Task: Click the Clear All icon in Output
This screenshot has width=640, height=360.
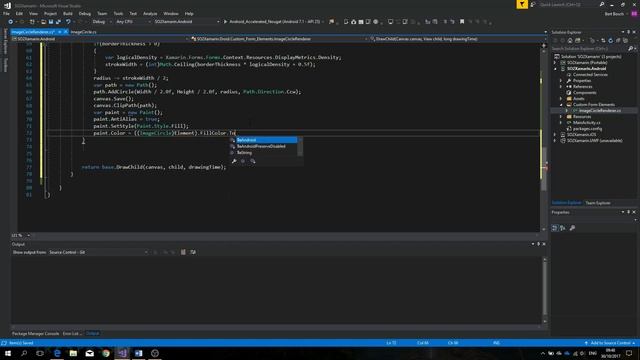Action: [183, 252]
